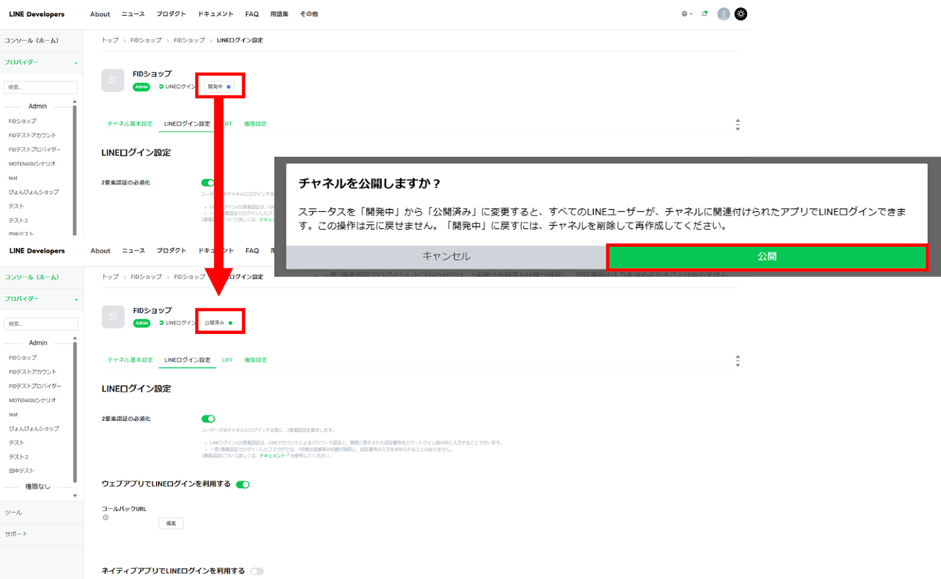The width and height of the screenshot is (941, 579).
Task: Enable ネイティブアプリでLINEログインを利用する switch
Action: (x=257, y=571)
